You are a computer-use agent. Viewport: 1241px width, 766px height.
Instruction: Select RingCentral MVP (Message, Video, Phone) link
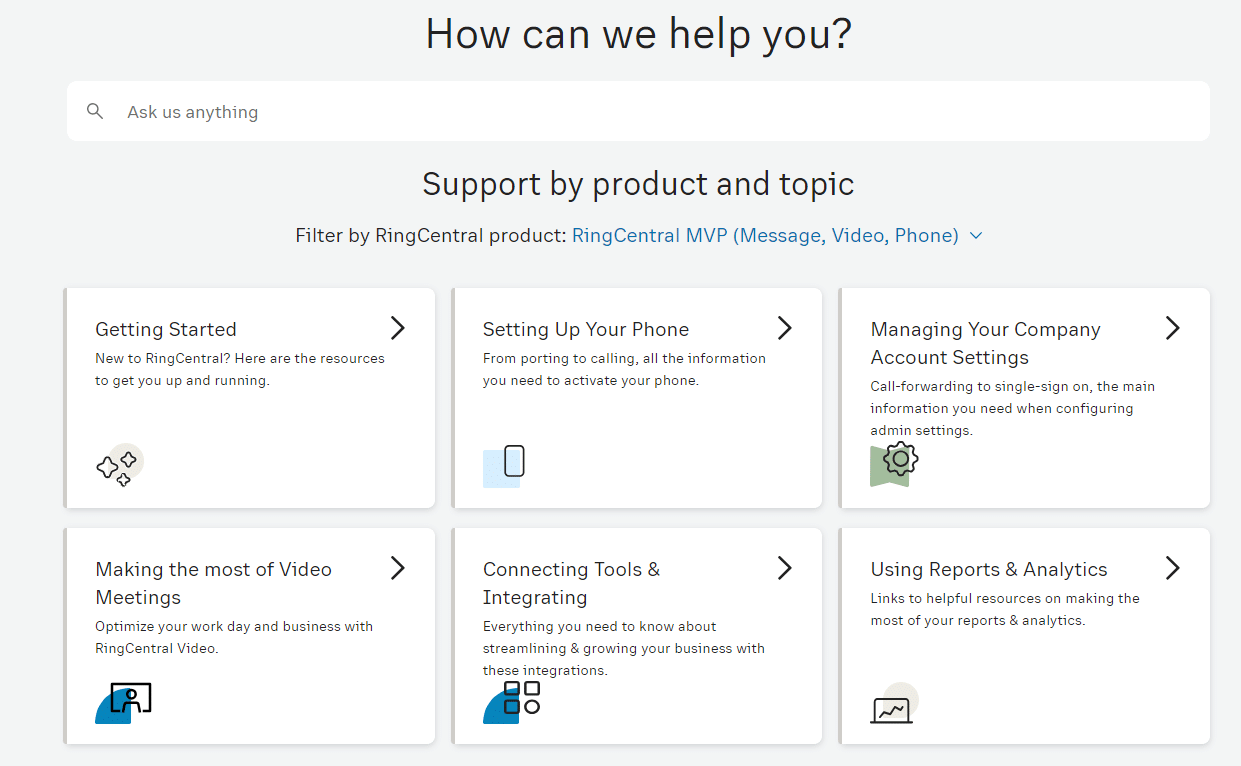[x=766, y=235]
